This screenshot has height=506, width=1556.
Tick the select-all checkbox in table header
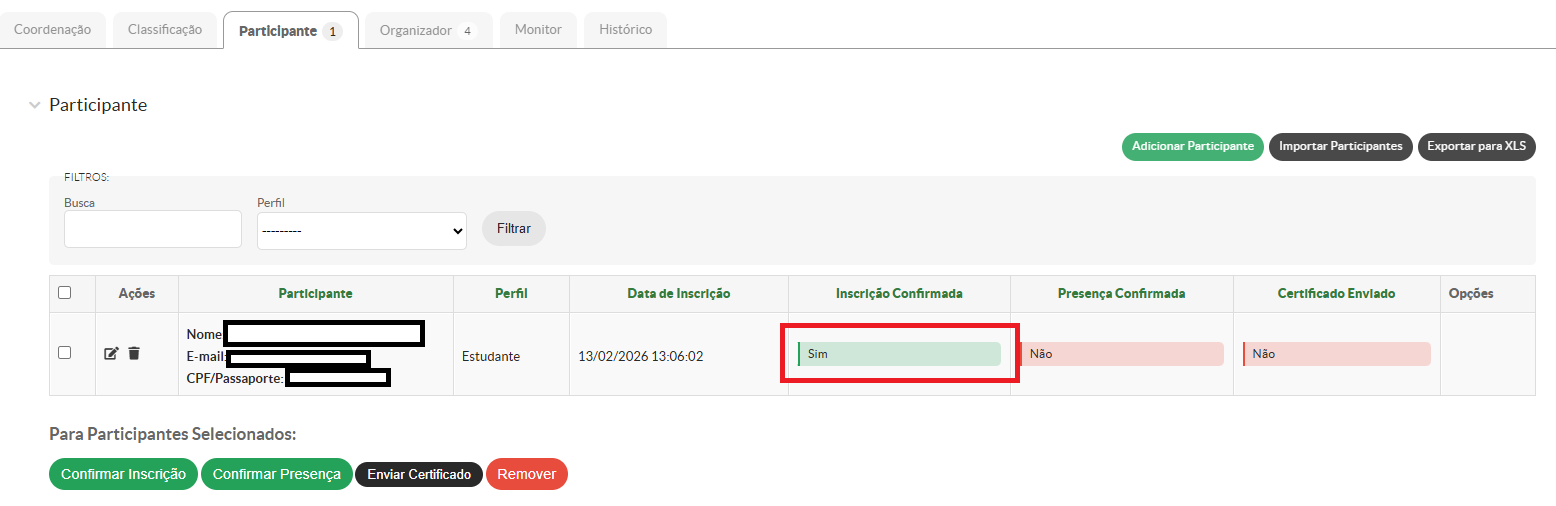coord(65,293)
